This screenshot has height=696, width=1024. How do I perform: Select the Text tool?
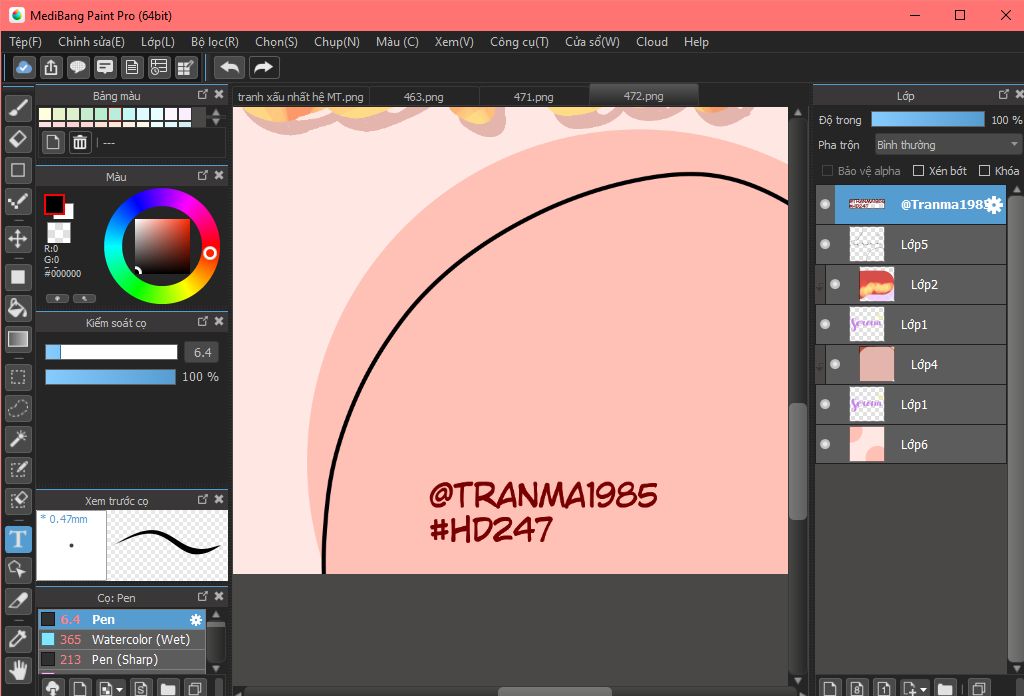click(18, 539)
